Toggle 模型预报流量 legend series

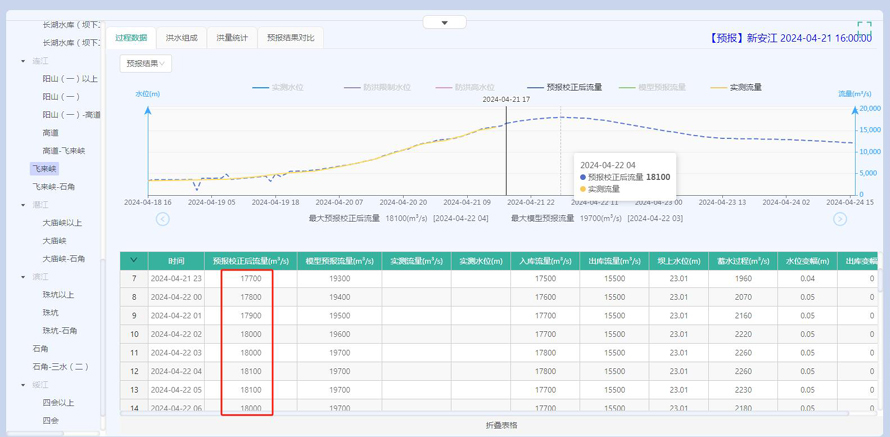(x=652, y=88)
